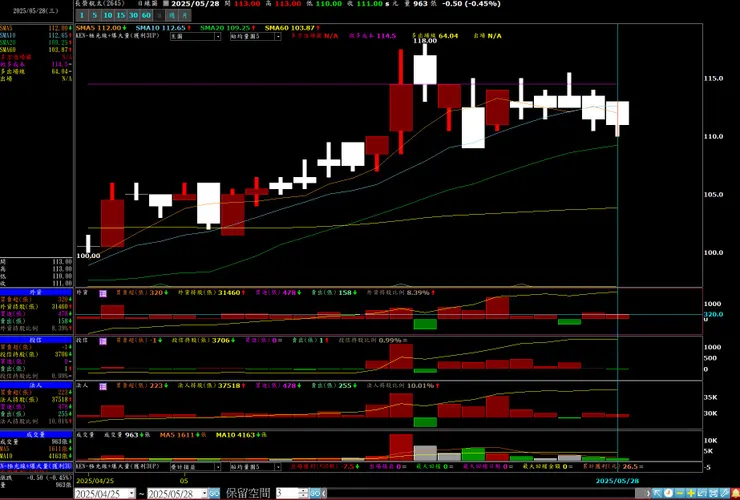Click the print icon in bottom toolbar
Image resolution: width=740 pixels, height=500 pixels.
click(x=713, y=493)
